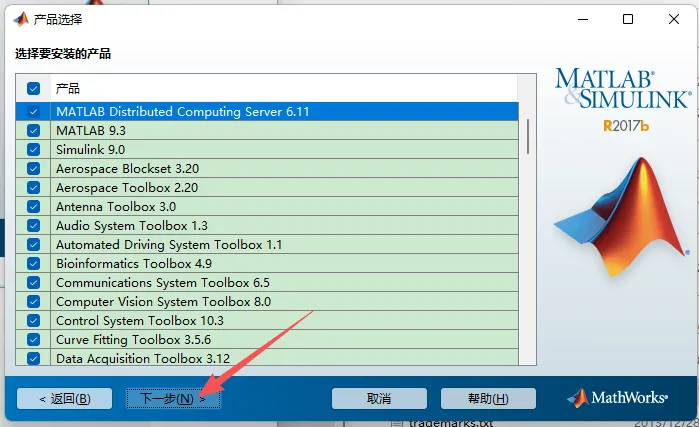Image resolution: width=699 pixels, height=427 pixels.
Task: Uncheck Aerospace Blockset 3.20 checkbox
Action: [33, 168]
